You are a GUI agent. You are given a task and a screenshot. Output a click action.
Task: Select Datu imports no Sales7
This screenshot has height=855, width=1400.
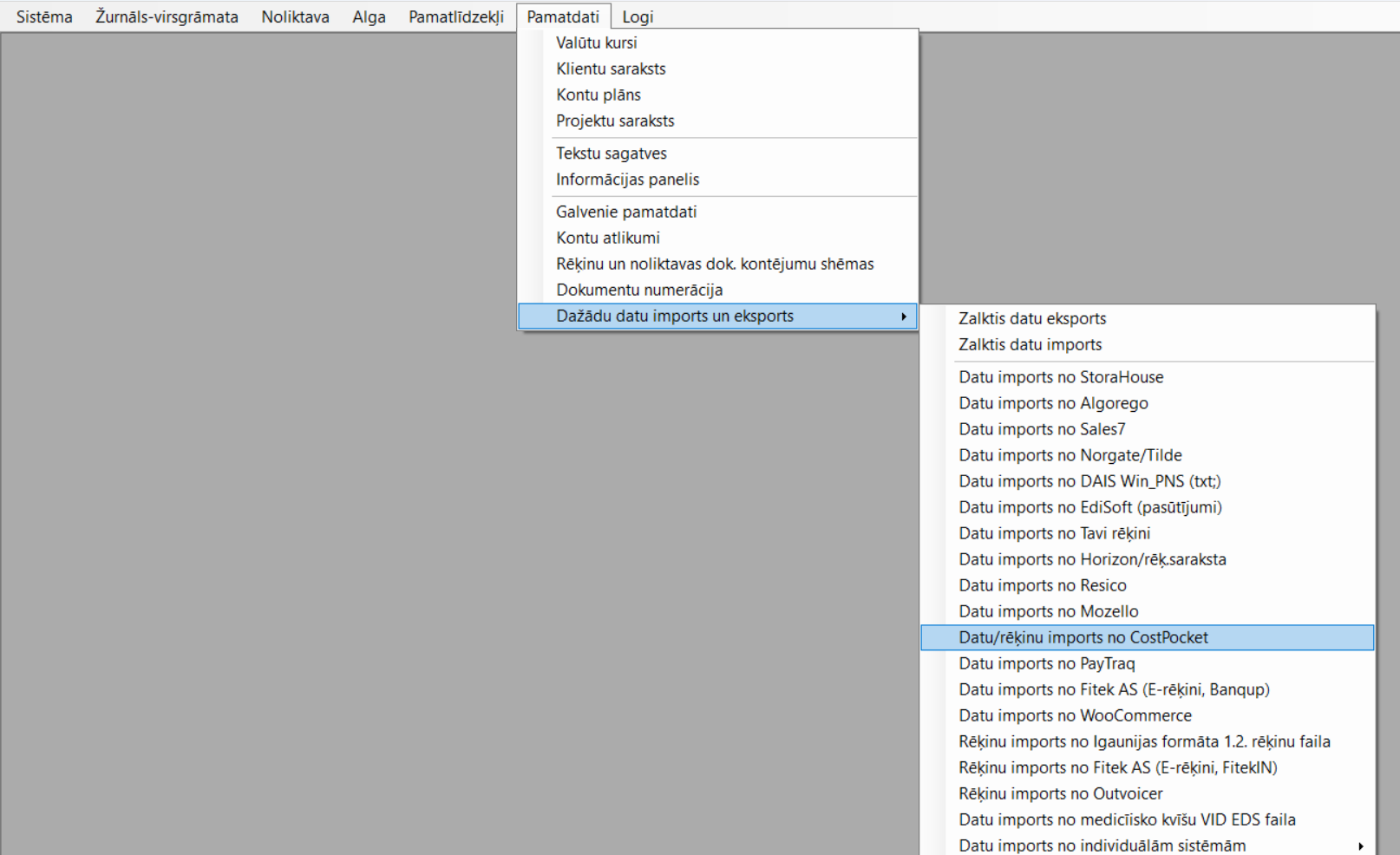point(1148,429)
